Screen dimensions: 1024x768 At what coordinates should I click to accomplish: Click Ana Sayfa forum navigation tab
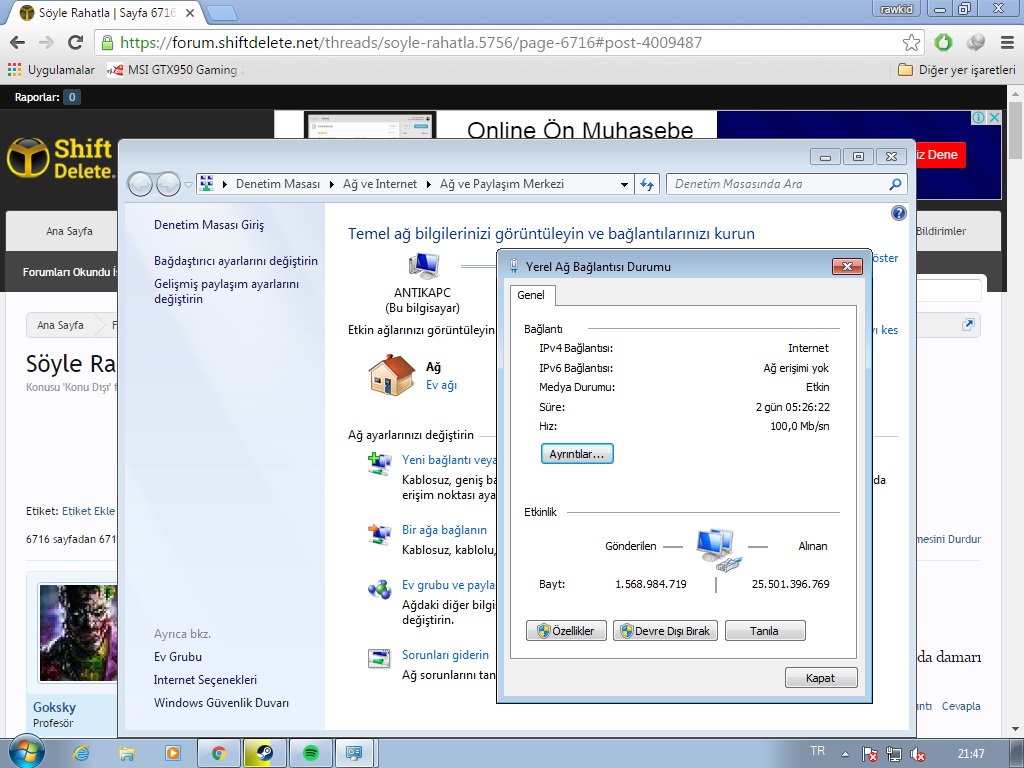pyautogui.click(x=69, y=231)
